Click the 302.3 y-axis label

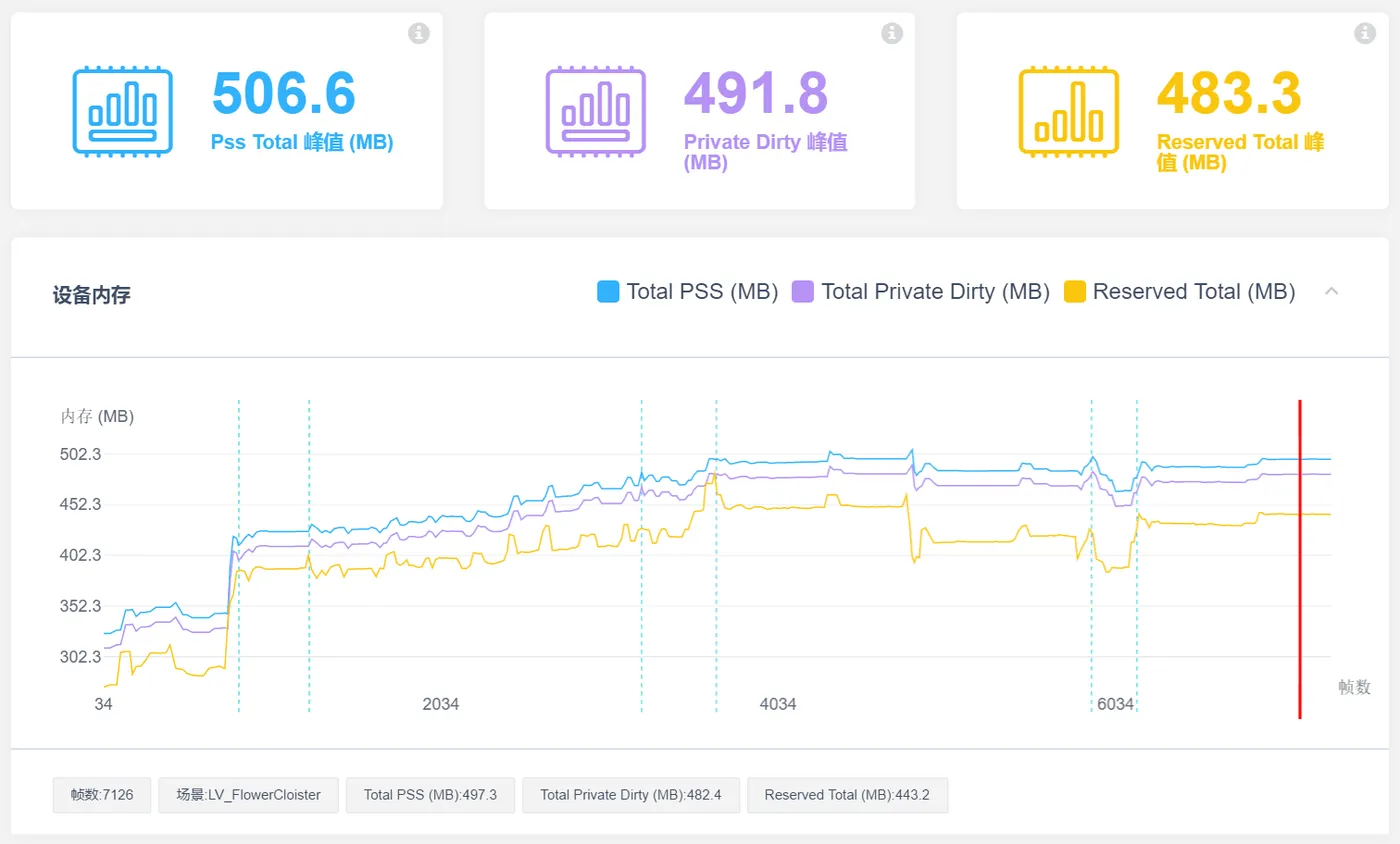click(x=81, y=657)
